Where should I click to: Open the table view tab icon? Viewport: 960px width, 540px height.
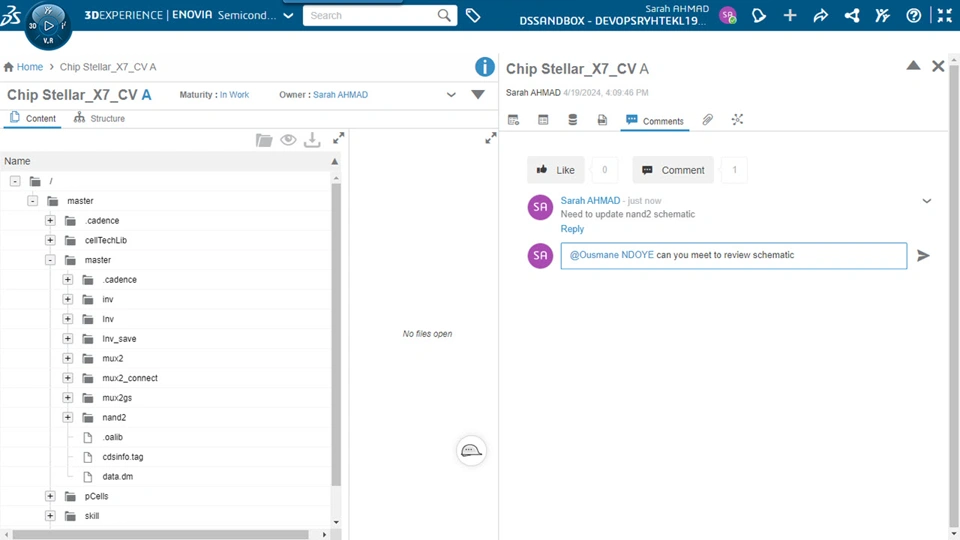(543, 120)
